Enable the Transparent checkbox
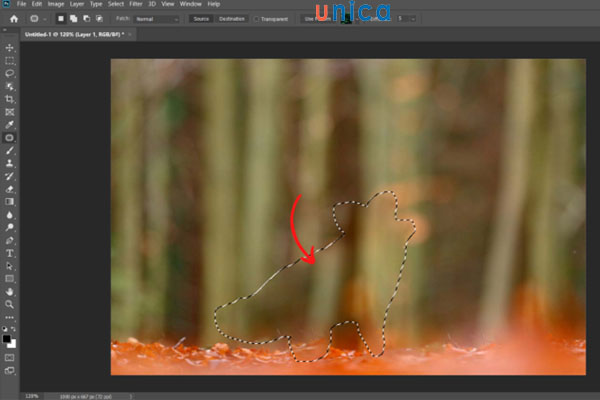This screenshot has width=600, height=400. (x=257, y=19)
